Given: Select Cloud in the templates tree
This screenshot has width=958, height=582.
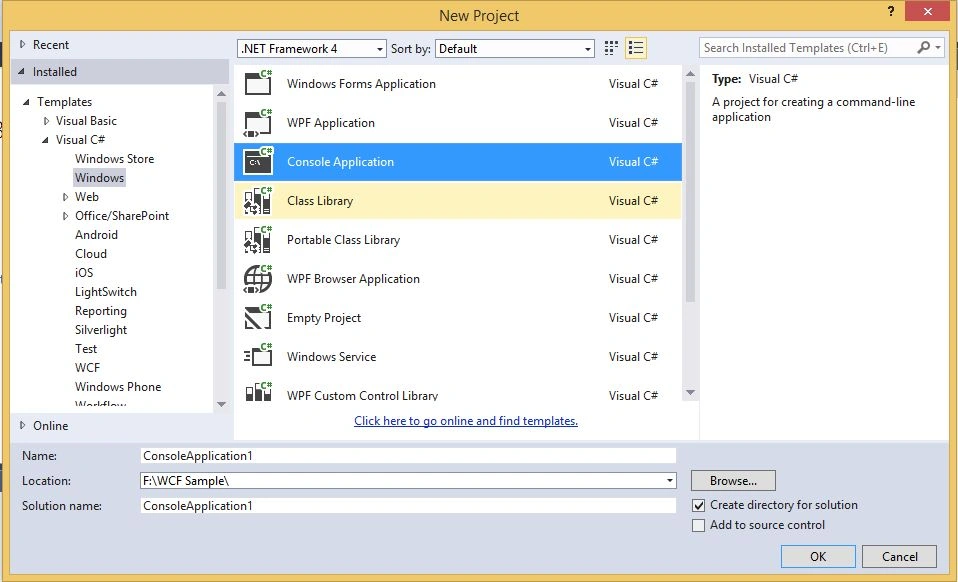Looking at the screenshot, I should (91, 253).
